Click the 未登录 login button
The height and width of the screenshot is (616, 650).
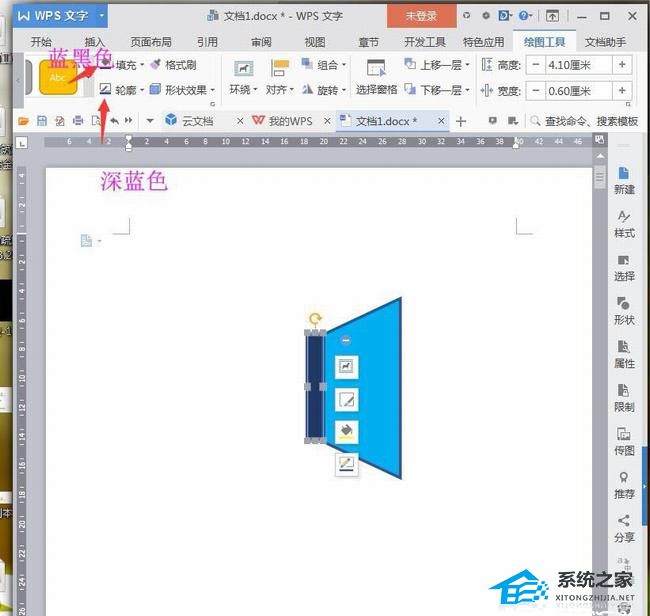[422, 16]
